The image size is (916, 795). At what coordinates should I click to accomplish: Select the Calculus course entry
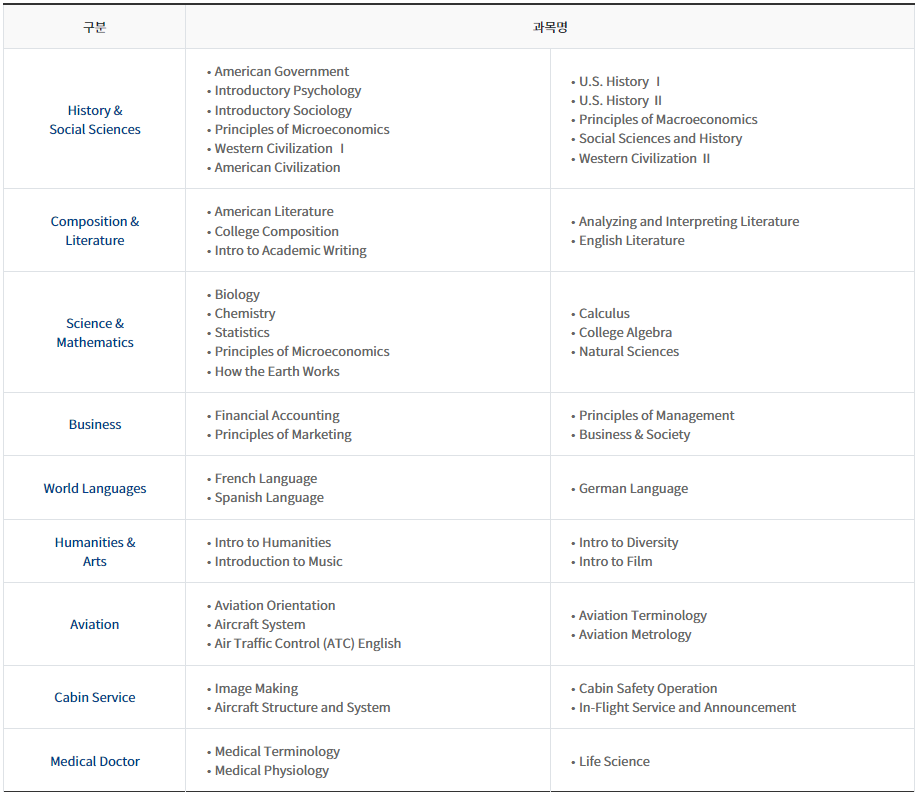[604, 314]
